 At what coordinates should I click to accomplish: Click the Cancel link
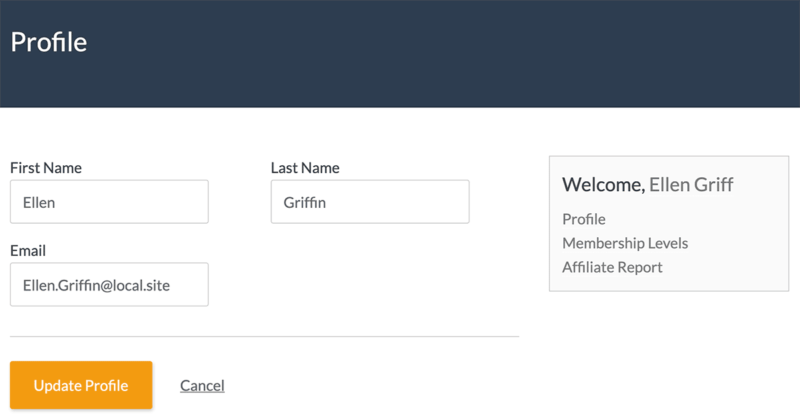(202, 385)
